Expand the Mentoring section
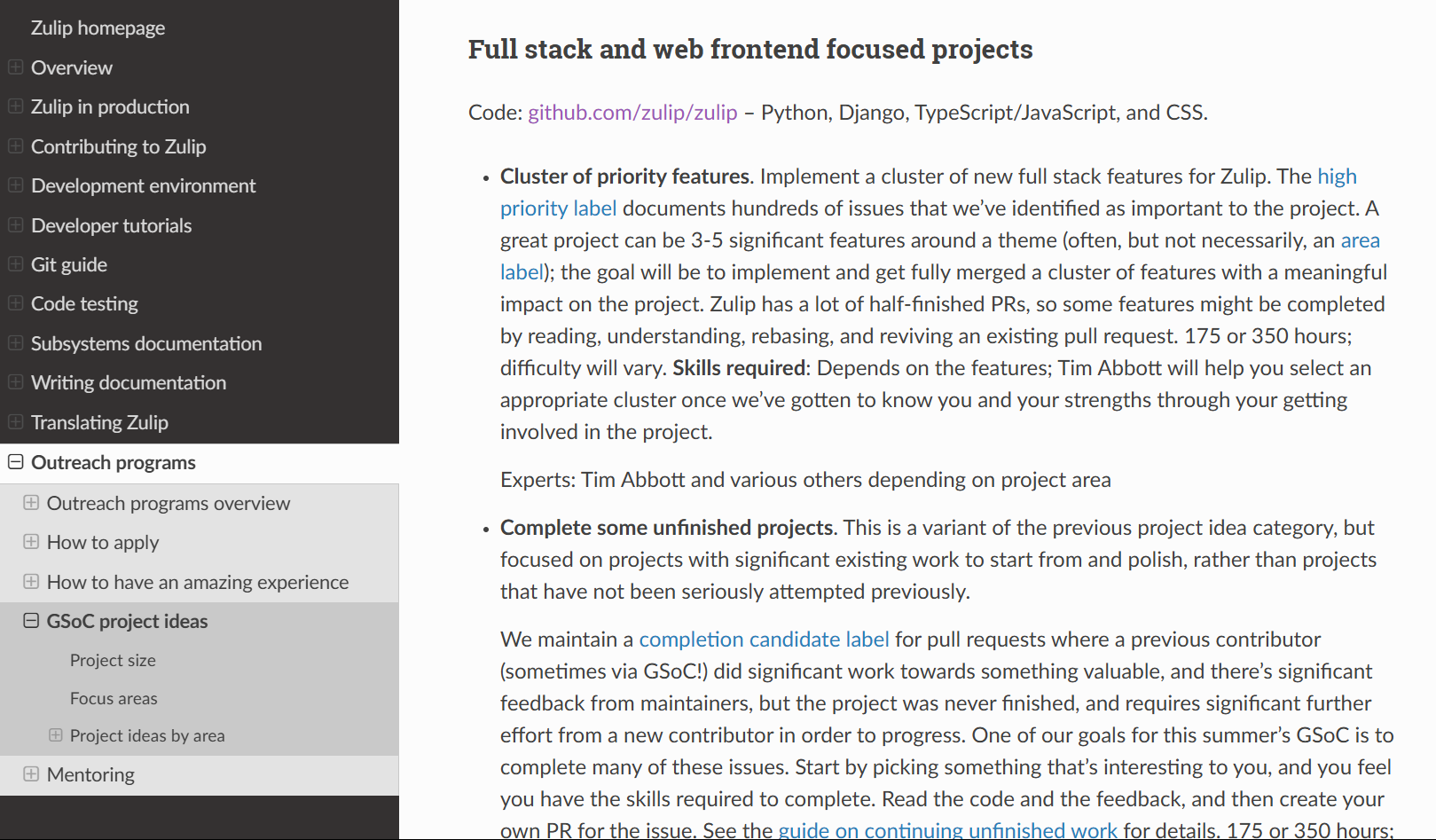Image resolution: width=1436 pixels, height=840 pixels. pos(31,774)
